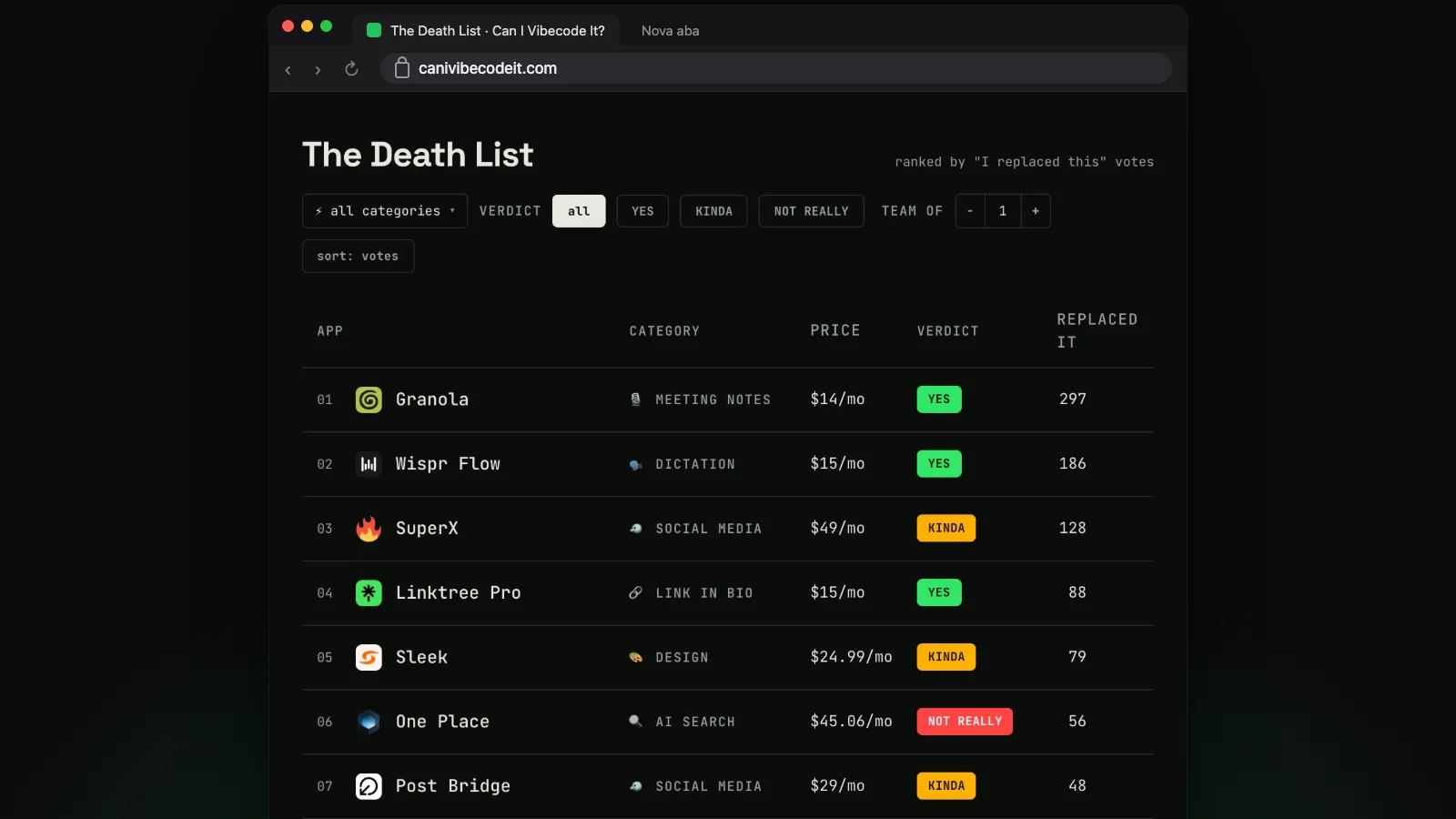Click the REPLACED IT column header
1456x819 pixels.
click(x=1097, y=330)
